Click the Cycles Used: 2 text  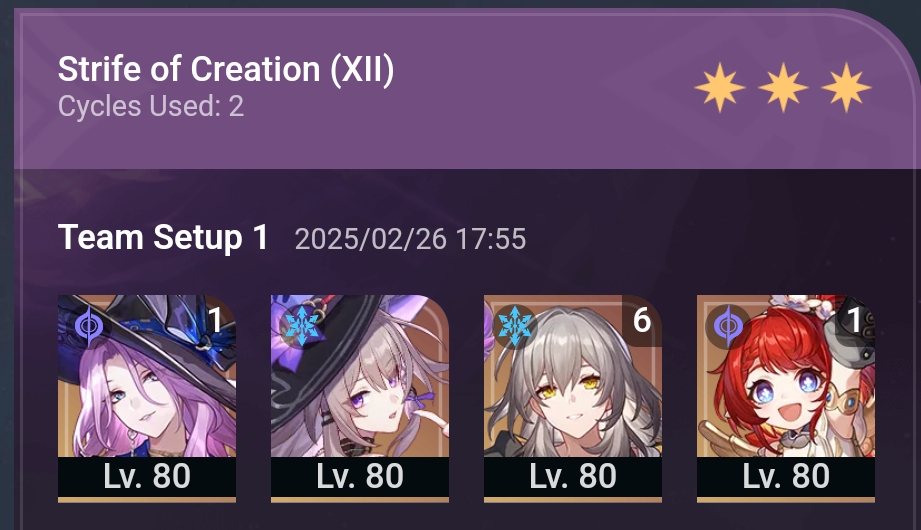151,106
